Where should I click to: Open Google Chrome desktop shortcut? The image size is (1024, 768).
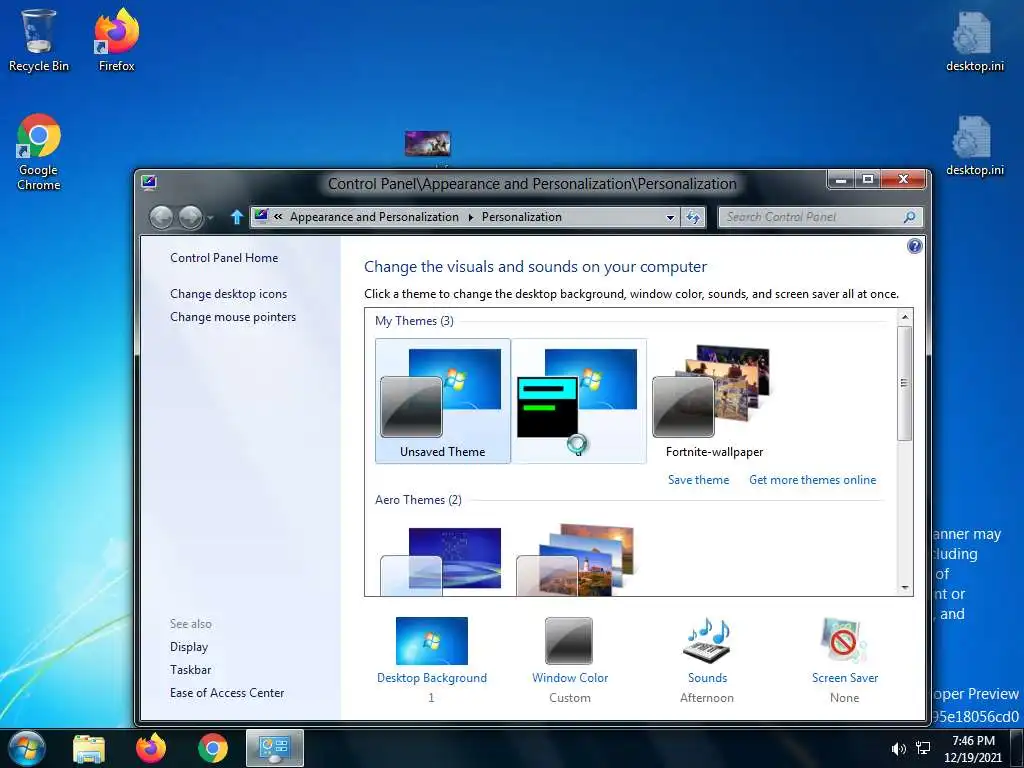(x=39, y=152)
